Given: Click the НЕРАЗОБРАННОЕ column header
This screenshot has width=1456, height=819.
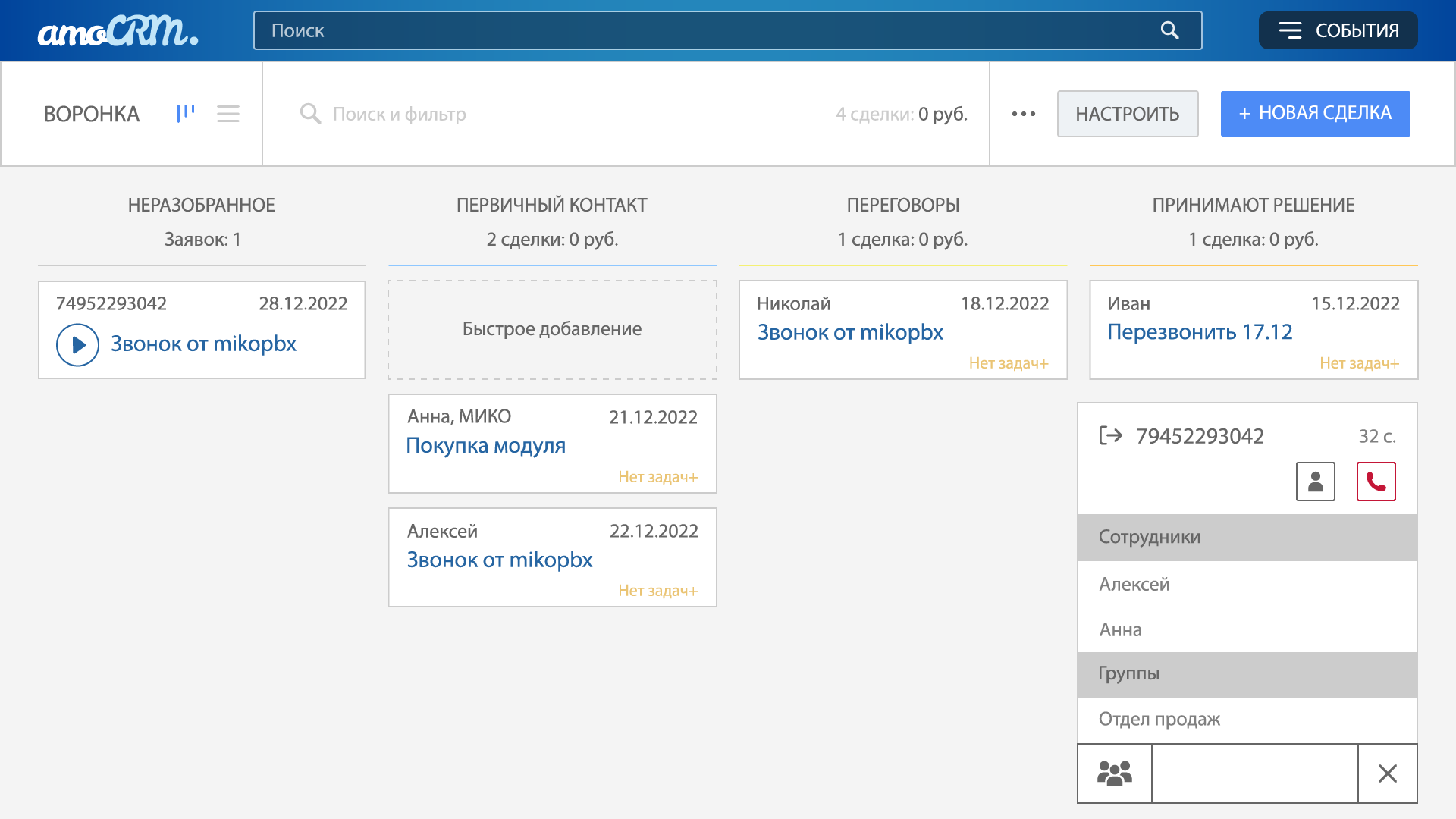Looking at the screenshot, I should (x=202, y=205).
